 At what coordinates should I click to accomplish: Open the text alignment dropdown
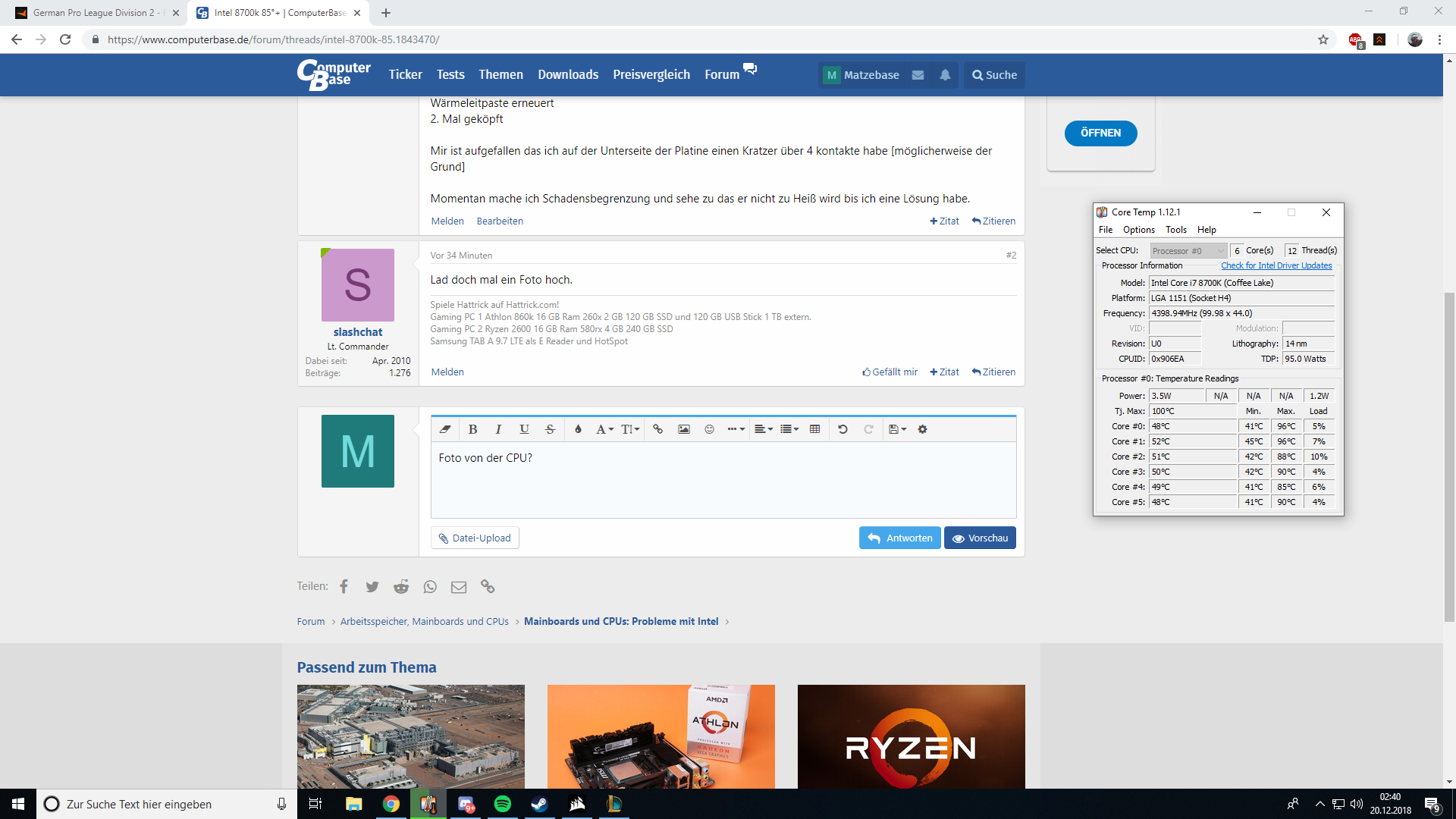pos(764,429)
